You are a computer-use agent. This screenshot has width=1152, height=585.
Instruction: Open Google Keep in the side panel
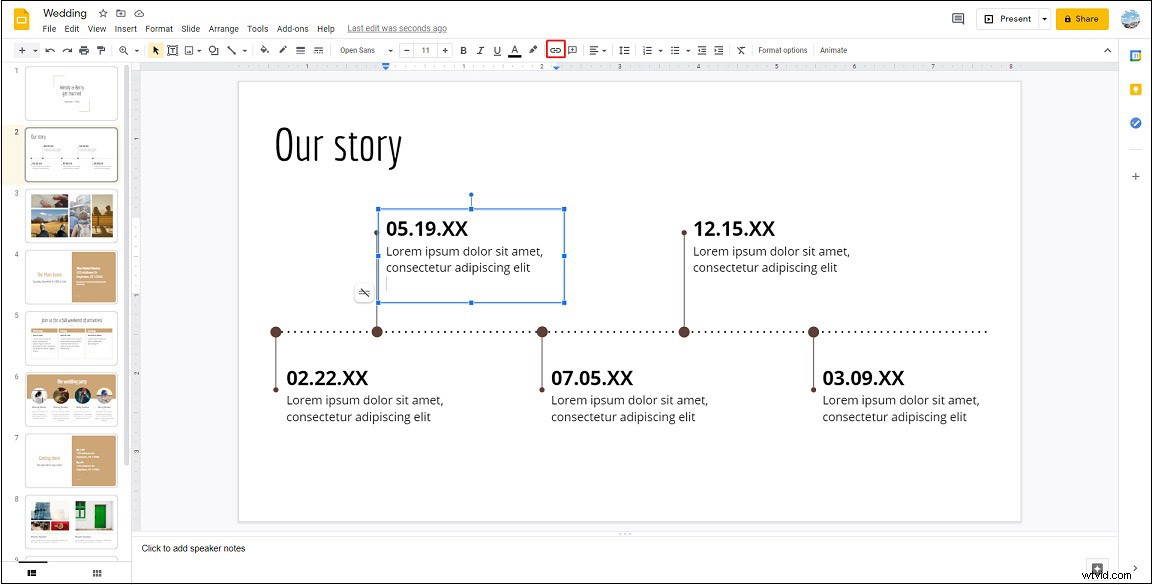coord(1136,90)
